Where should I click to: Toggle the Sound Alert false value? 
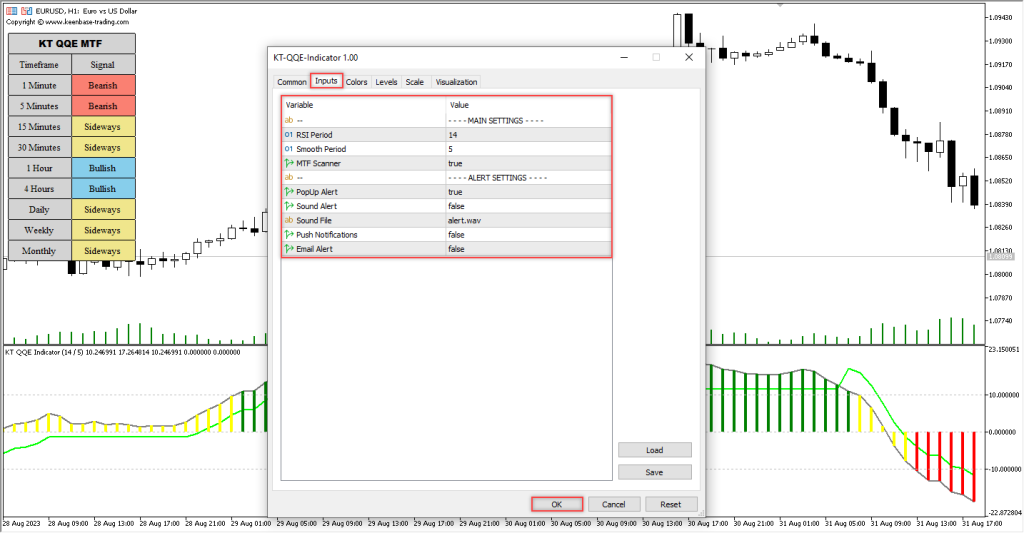527,206
